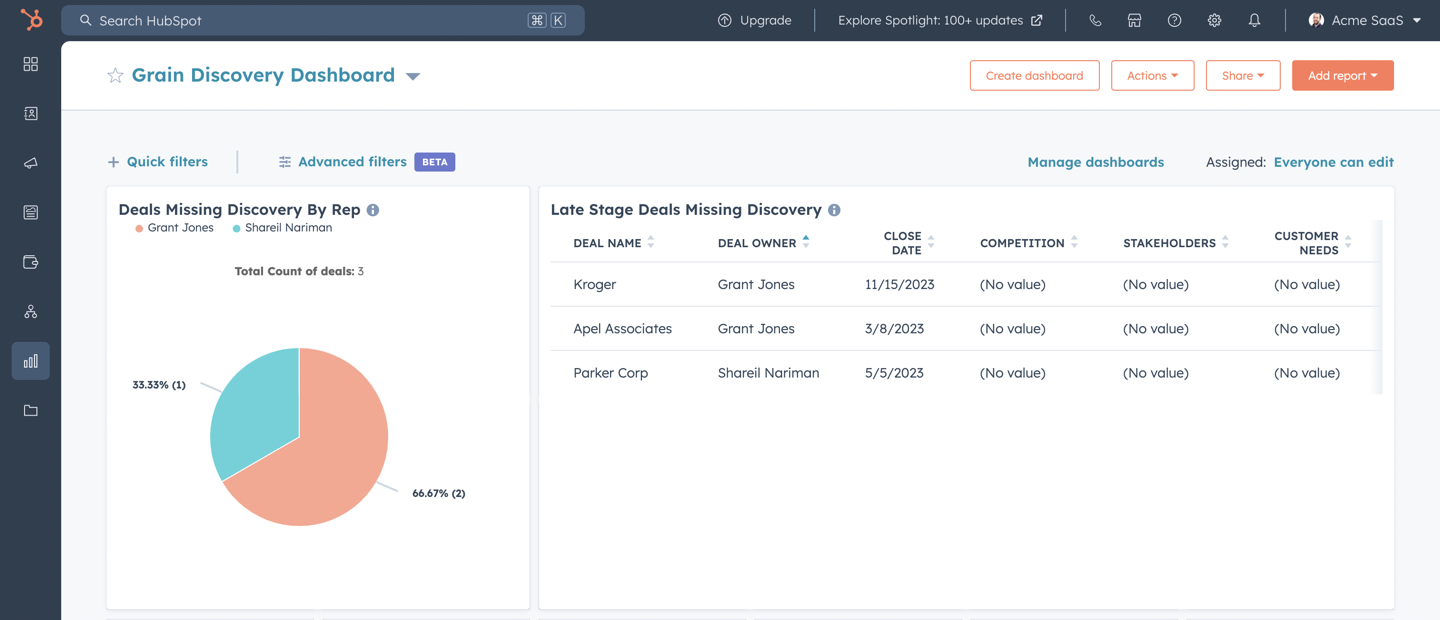Click the Apel Associates deal name
This screenshot has height=620, width=1440.
(622, 329)
